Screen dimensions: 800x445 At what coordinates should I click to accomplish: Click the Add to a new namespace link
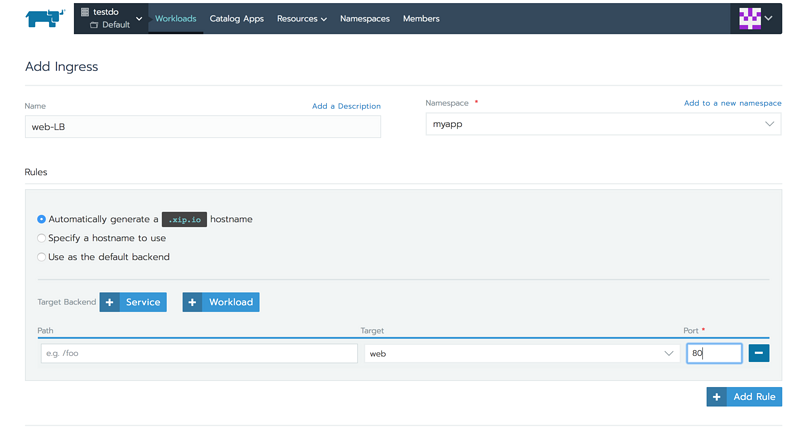pos(733,103)
